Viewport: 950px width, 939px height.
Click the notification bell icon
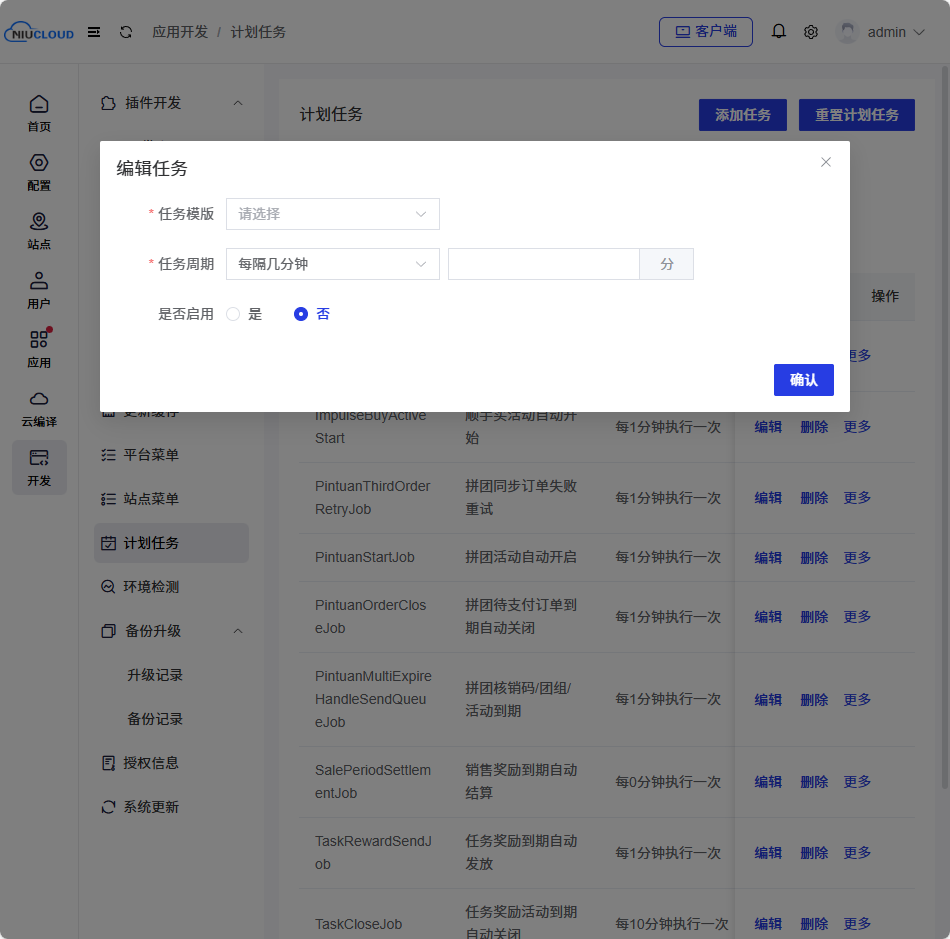(779, 32)
